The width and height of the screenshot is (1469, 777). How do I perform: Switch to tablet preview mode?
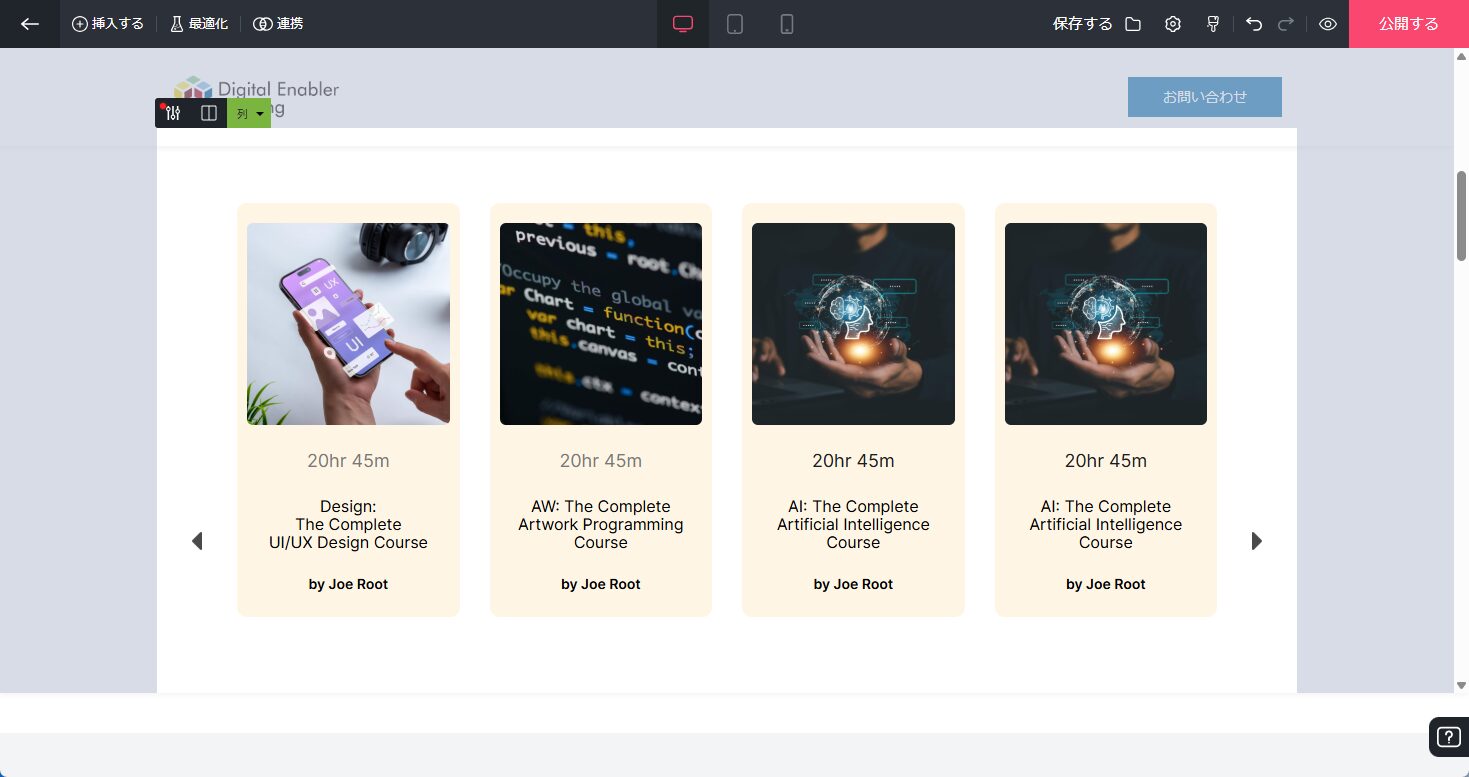tap(735, 24)
